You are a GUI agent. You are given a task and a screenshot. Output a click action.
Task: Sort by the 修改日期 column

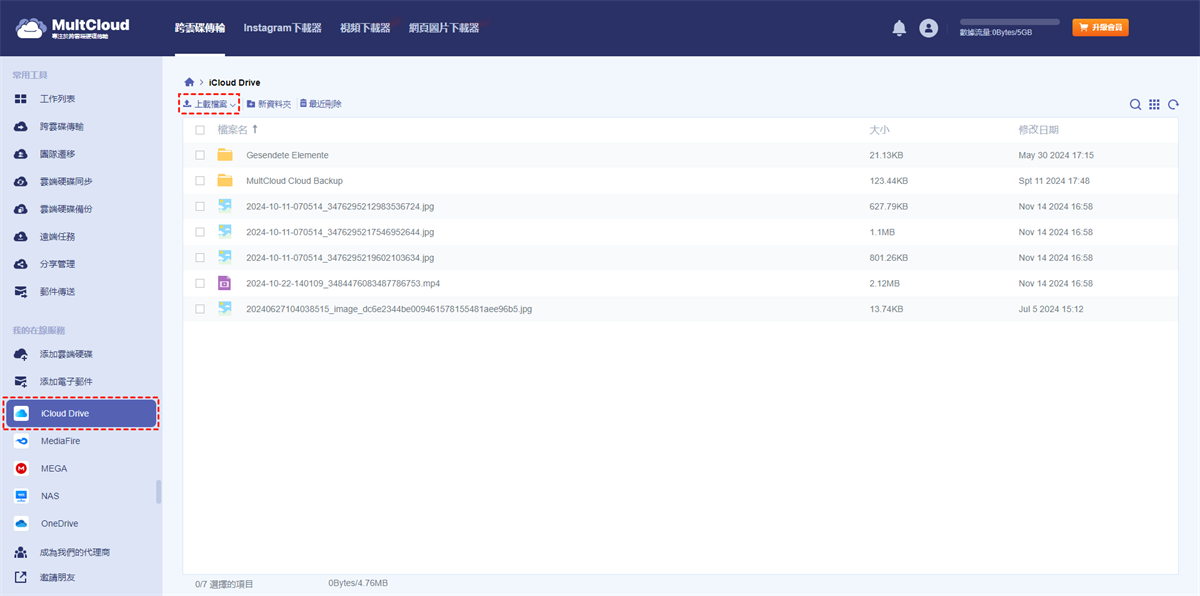click(x=1038, y=130)
